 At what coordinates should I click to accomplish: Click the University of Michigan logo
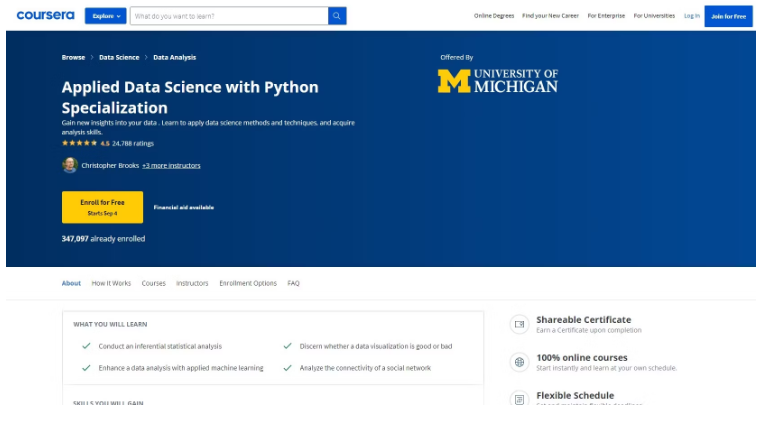tap(498, 81)
